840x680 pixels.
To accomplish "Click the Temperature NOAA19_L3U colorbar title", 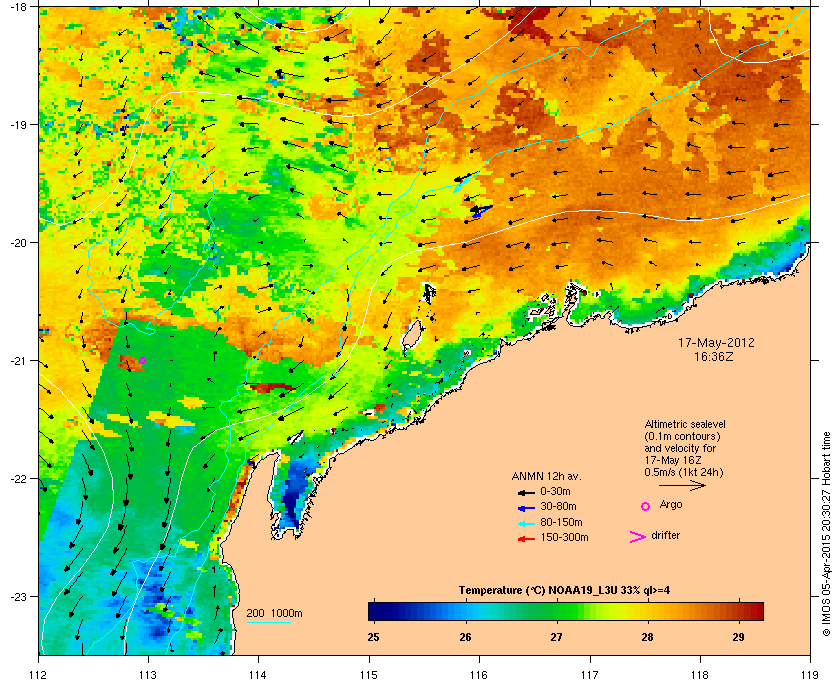I will 564,591.
